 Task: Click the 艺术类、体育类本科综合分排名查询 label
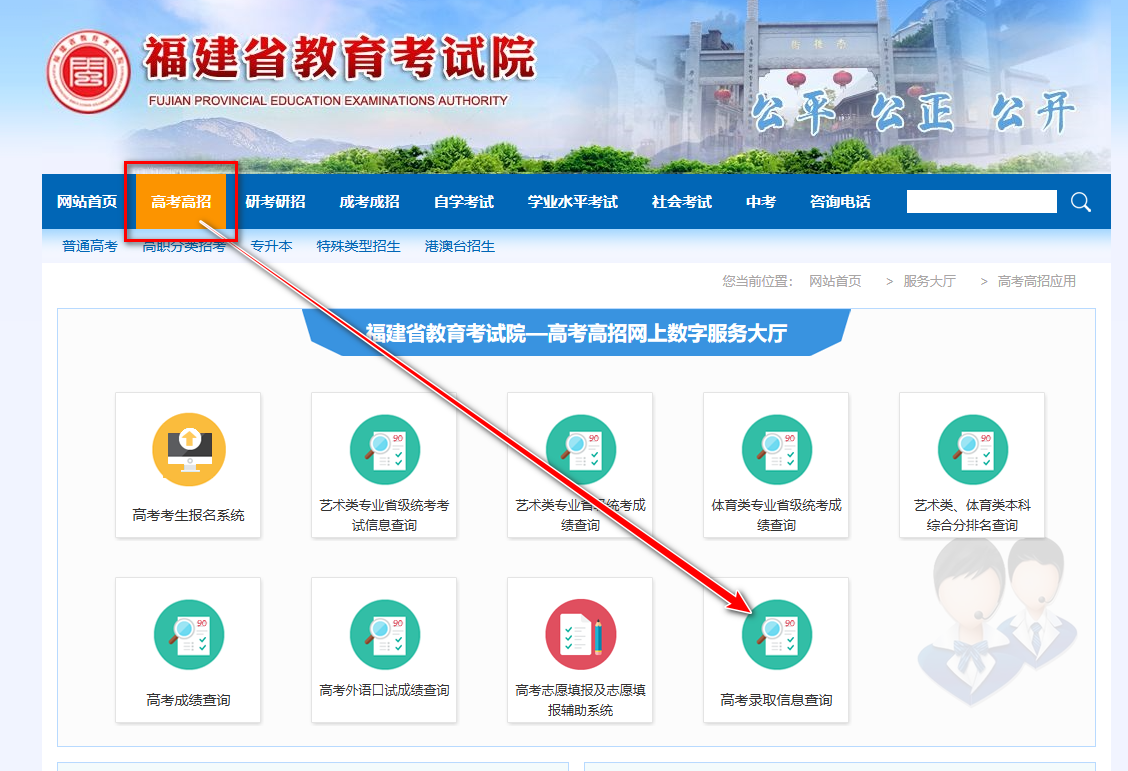click(972, 515)
